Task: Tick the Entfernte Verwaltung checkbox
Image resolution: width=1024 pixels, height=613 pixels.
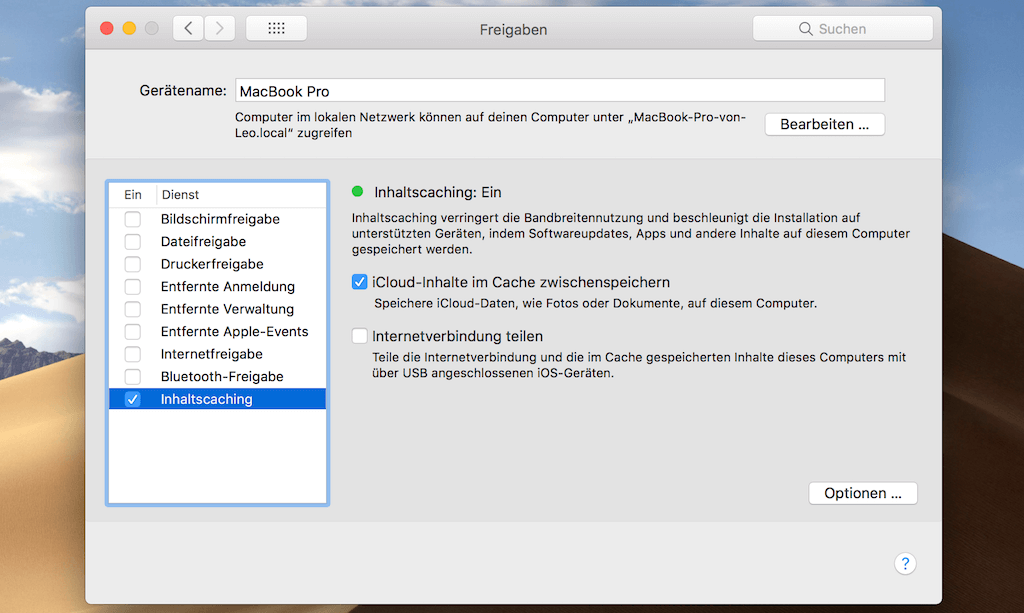Action: (x=133, y=309)
